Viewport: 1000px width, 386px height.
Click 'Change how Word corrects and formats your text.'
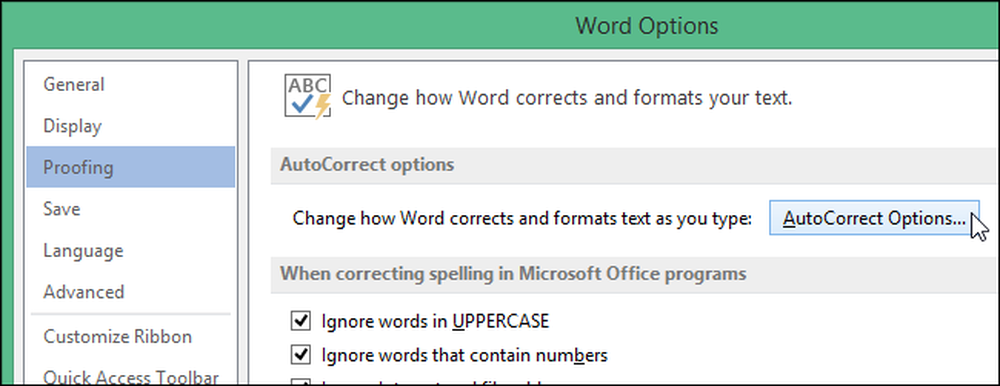567,98
